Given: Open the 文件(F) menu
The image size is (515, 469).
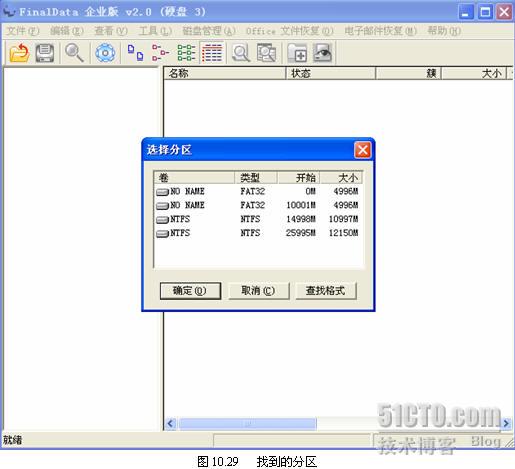Looking at the screenshot, I should coord(23,31).
